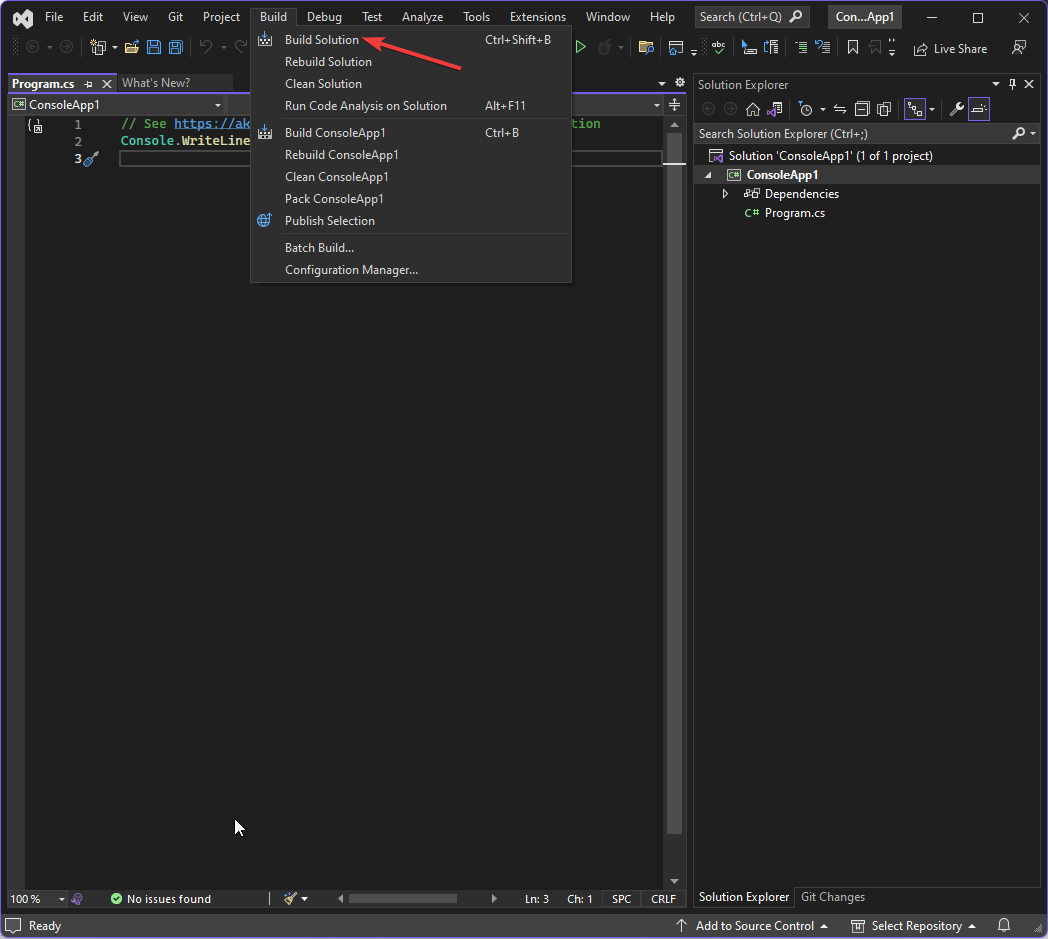Open the Select Repository dropdown in status bar
Viewport: 1048px width, 939px height.
coord(912,926)
